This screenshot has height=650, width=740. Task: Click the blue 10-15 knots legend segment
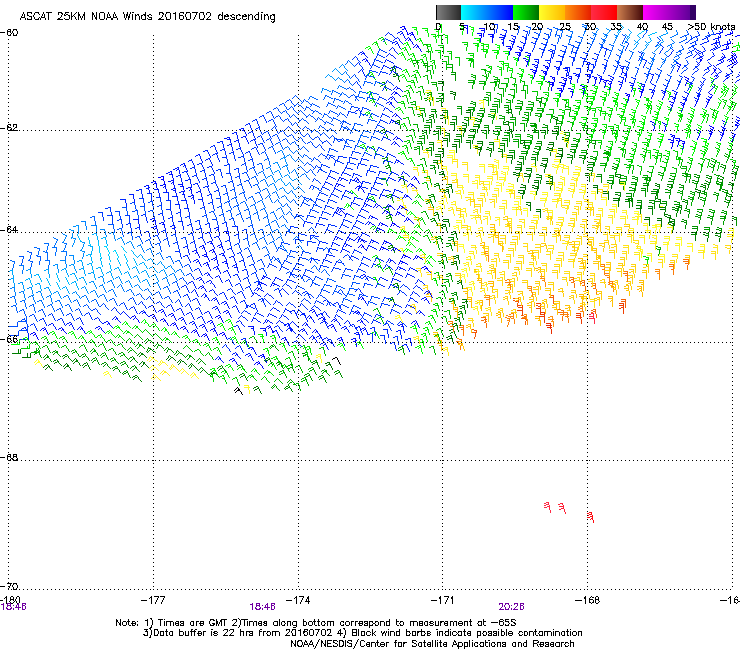point(500,12)
